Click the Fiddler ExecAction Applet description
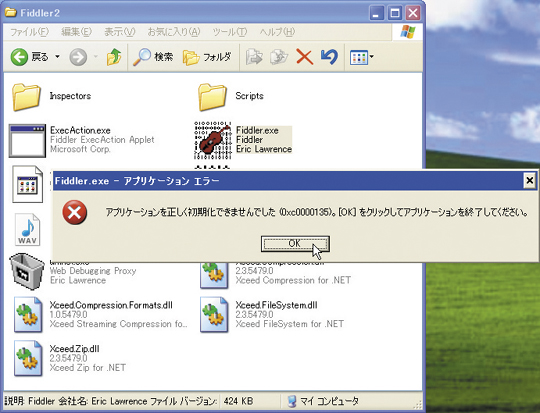The height and width of the screenshot is (413, 540). click(x=102, y=140)
